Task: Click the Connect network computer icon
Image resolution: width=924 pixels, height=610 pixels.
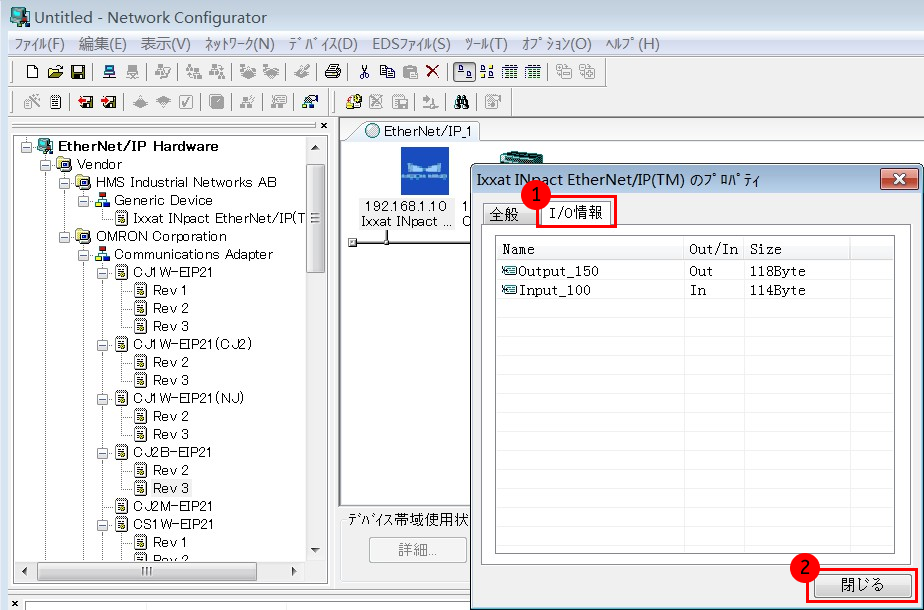Action: point(110,71)
